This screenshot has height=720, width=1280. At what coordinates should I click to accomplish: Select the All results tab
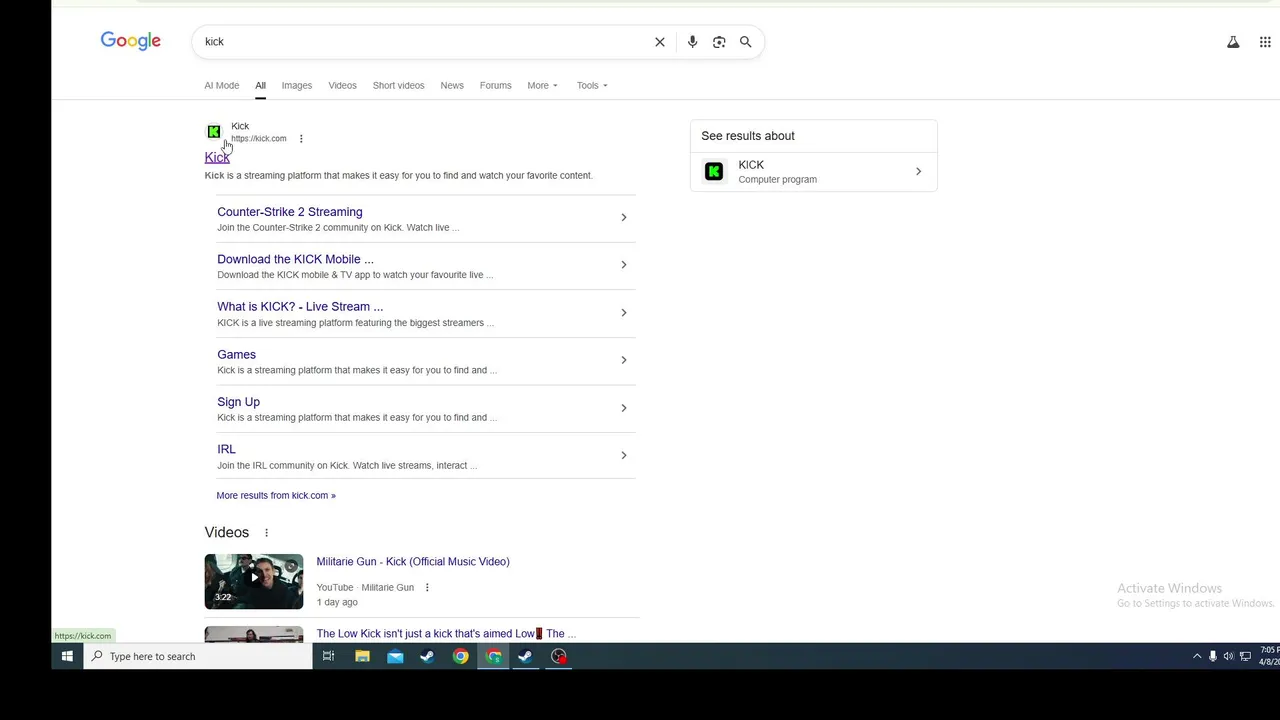[x=260, y=85]
